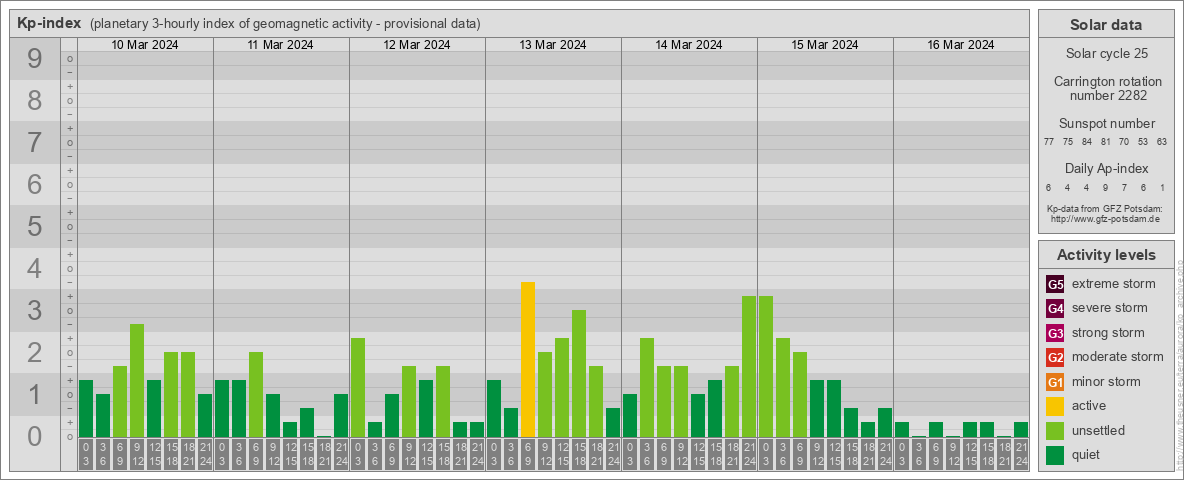Click Ap-index value 7
This screenshot has width=1184, height=480.
1124,187
